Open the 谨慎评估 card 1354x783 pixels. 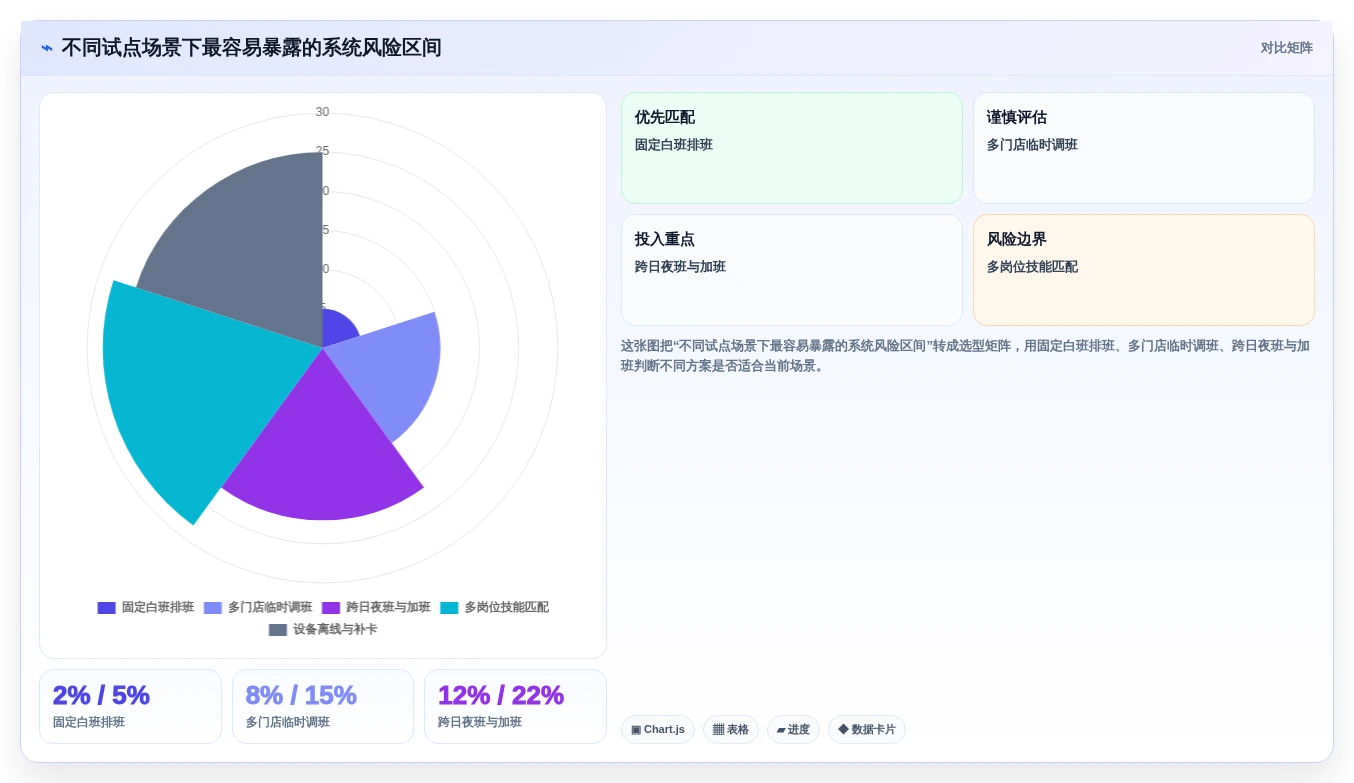click(1143, 148)
